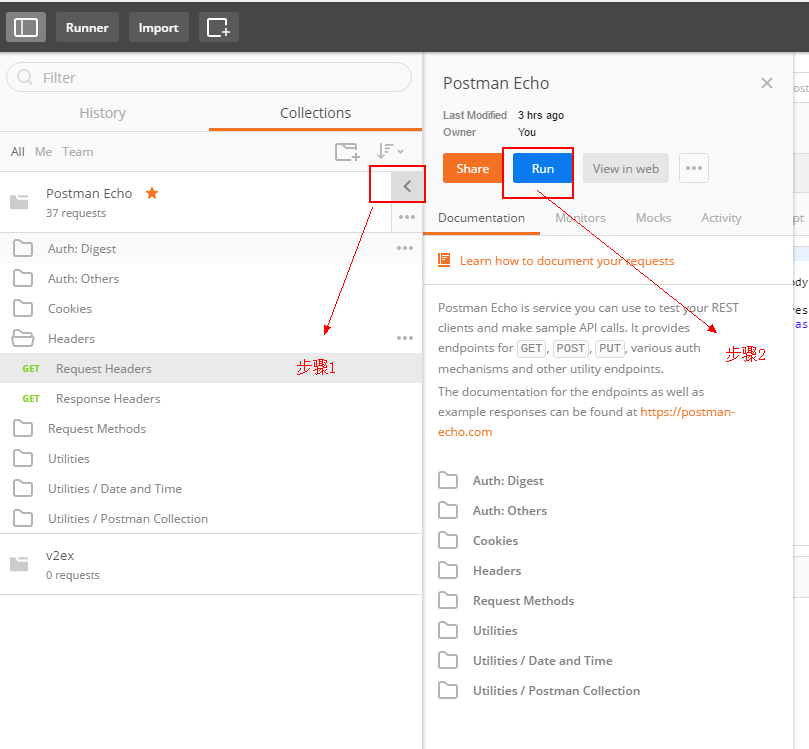
Task: Select the Activity tab
Action: (721, 218)
